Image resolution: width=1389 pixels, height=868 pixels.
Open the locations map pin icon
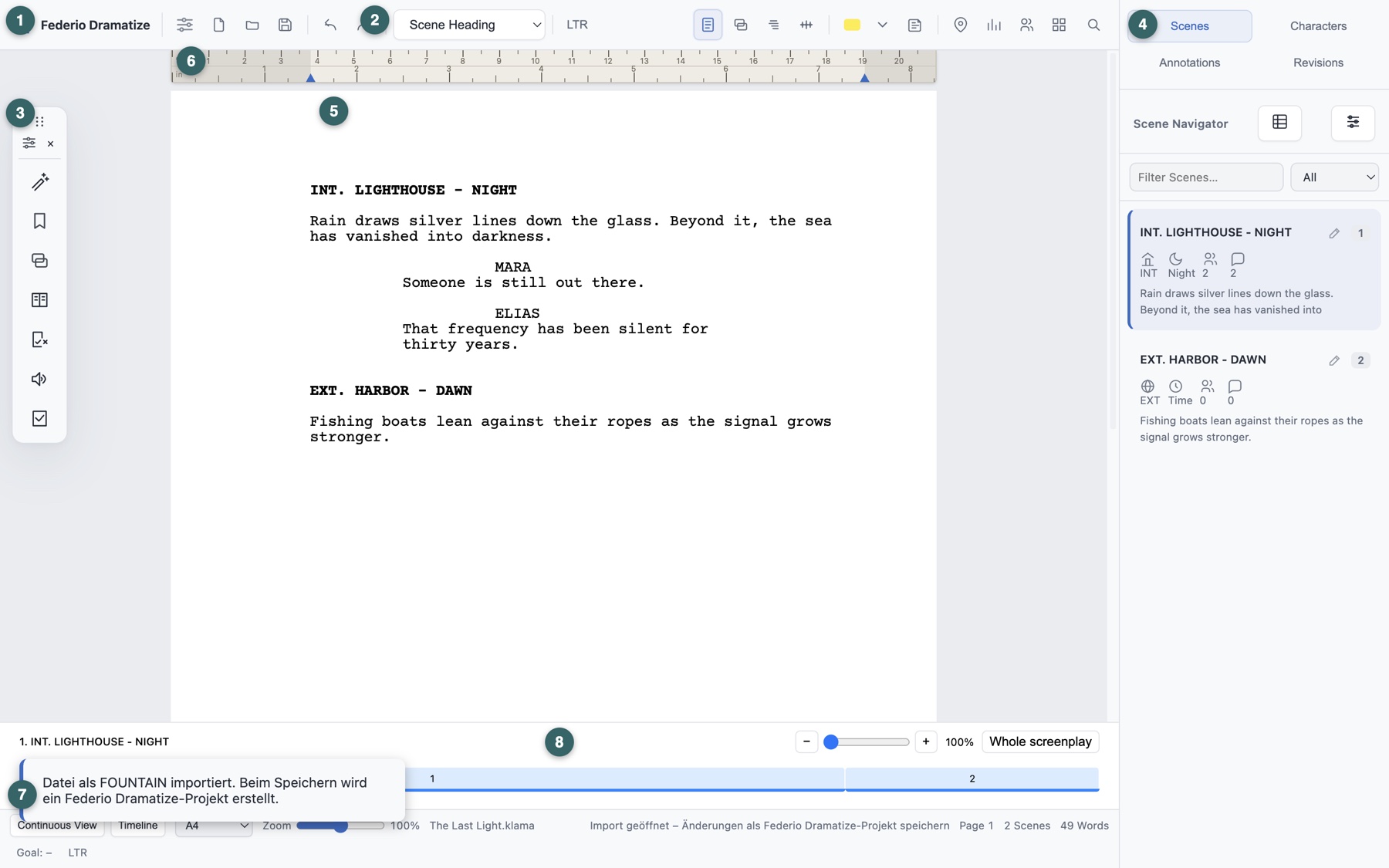point(961,25)
